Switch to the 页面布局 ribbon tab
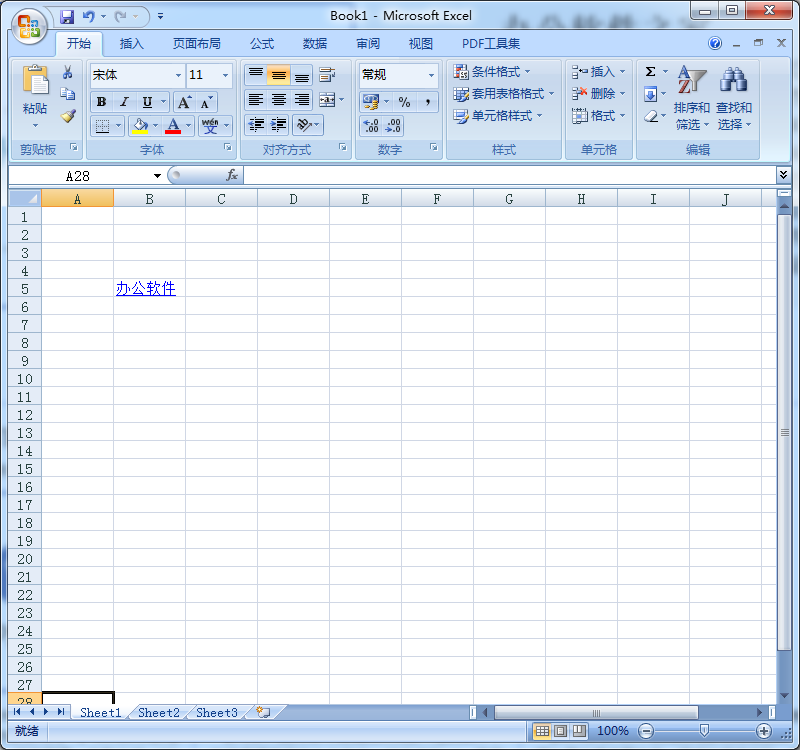Screen dimensions: 800x750 tap(196, 44)
